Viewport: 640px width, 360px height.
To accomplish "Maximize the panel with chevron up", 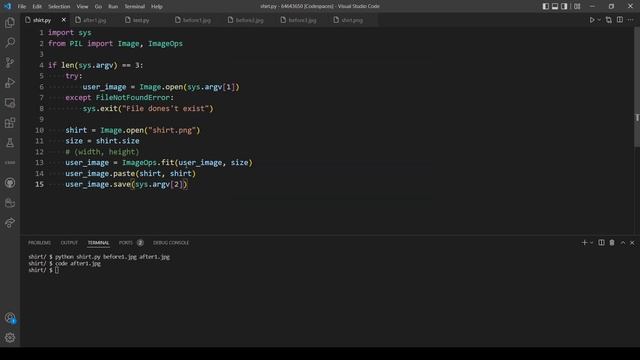I will [x=623, y=242].
